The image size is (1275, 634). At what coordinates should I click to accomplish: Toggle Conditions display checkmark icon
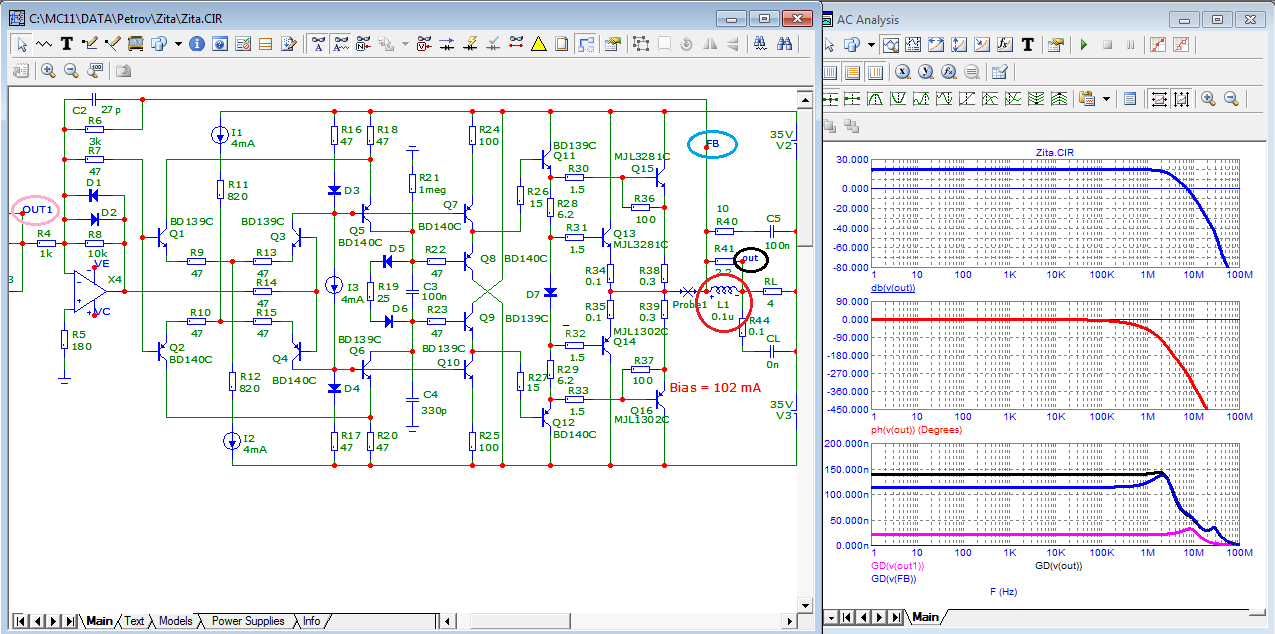tap(492, 44)
